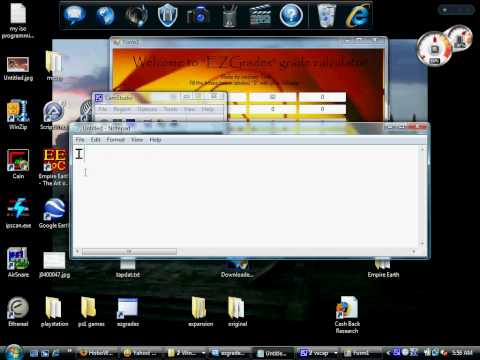480x360 pixels.
Task: Select the expansion folder on desktop
Action: [200, 312]
